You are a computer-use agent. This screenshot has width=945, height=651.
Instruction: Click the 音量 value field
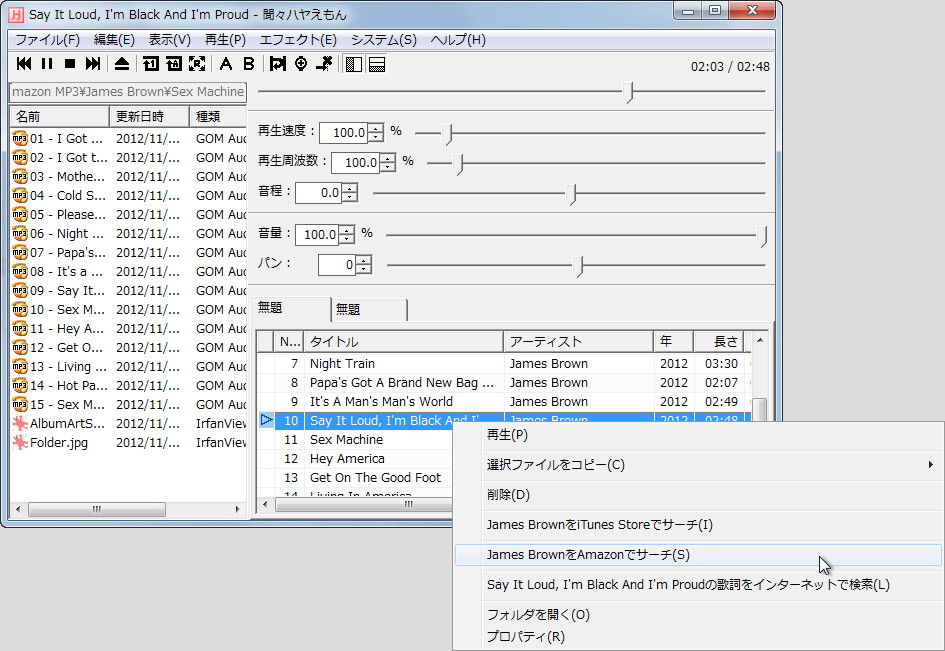tap(318, 234)
